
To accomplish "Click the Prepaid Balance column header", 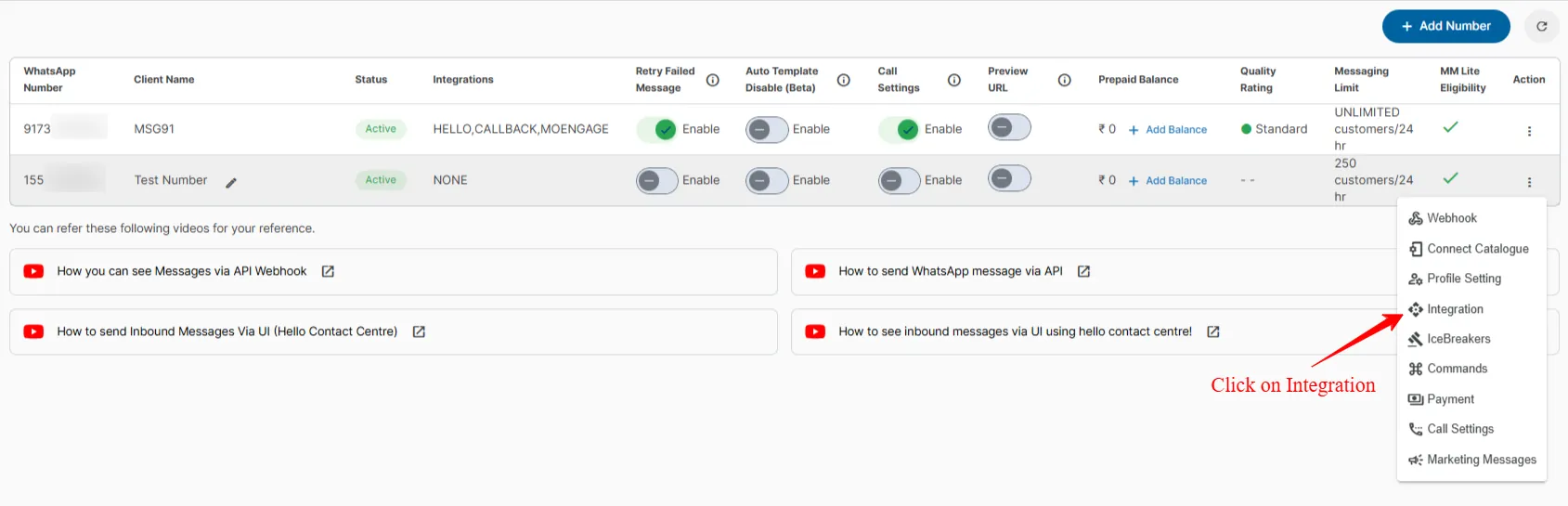I will coord(1138,80).
